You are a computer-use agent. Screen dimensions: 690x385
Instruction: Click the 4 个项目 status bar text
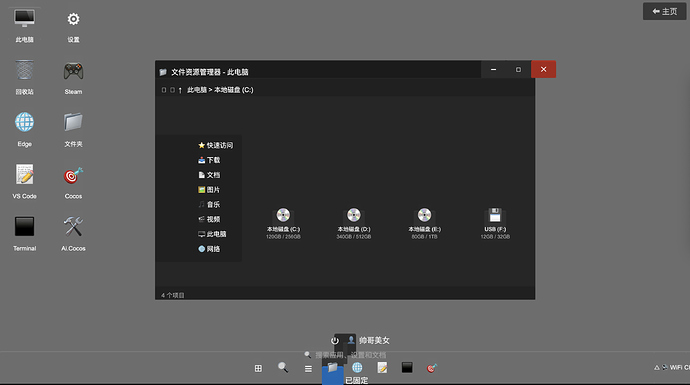172,295
